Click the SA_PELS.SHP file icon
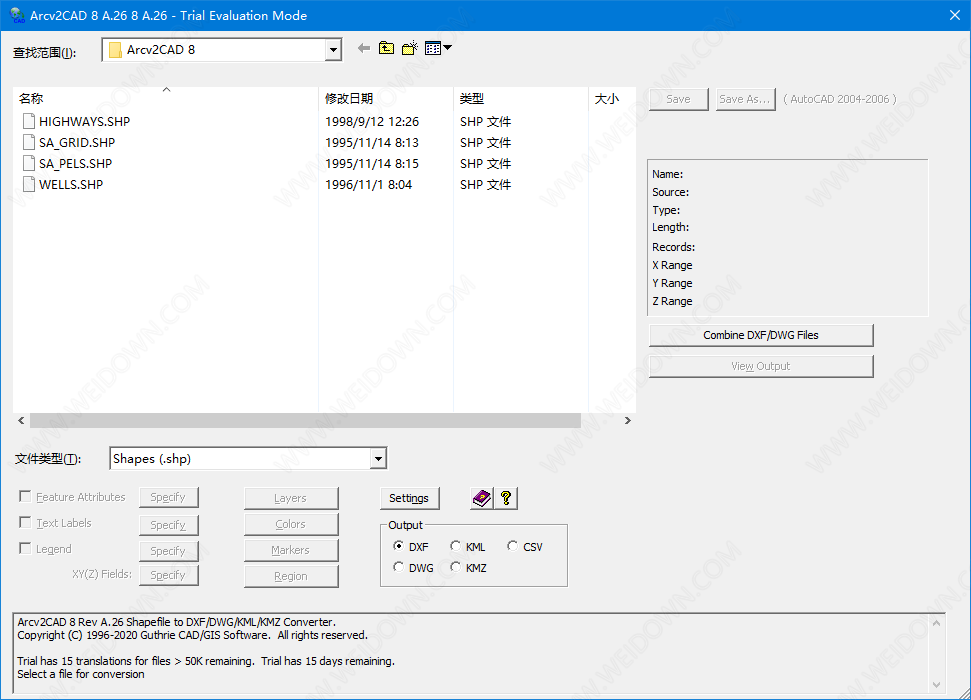This screenshot has height=700, width=971. coord(28,164)
